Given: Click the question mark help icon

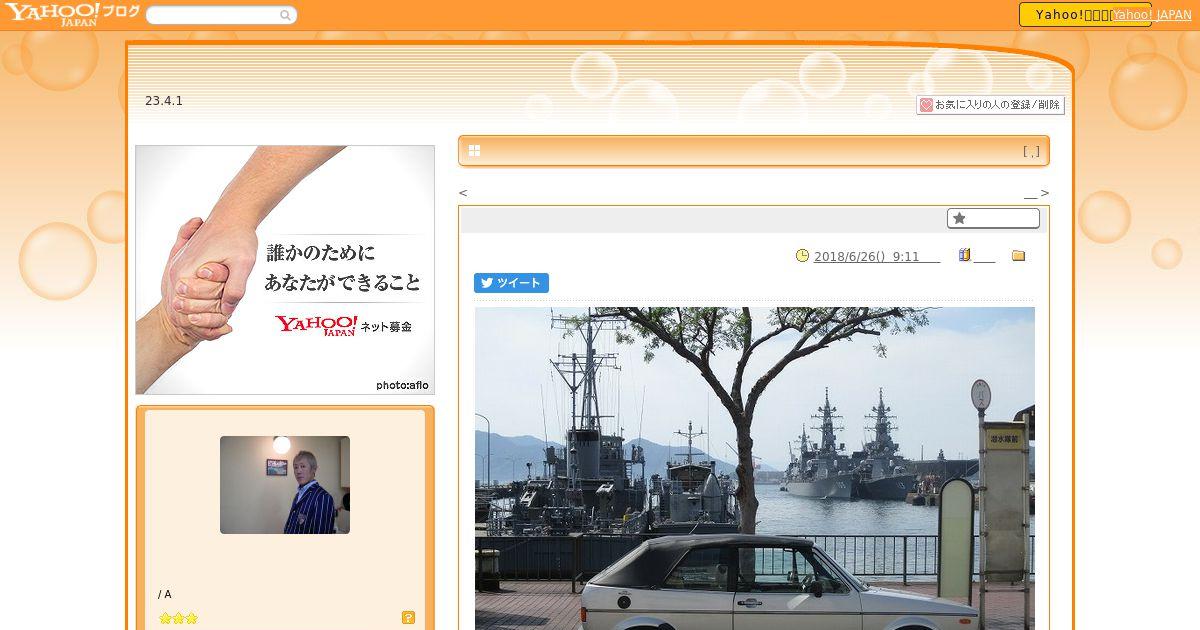Looking at the screenshot, I should click(408, 618).
